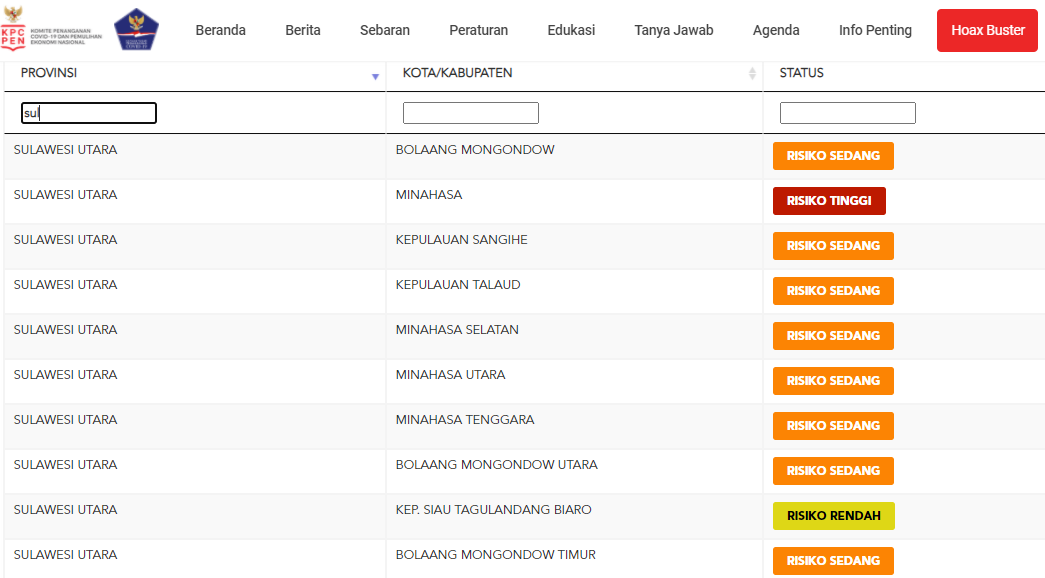Image resolution: width=1045 pixels, height=578 pixels.
Task: Click the yellow RISIKO RENDAH badge
Action: click(833, 516)
